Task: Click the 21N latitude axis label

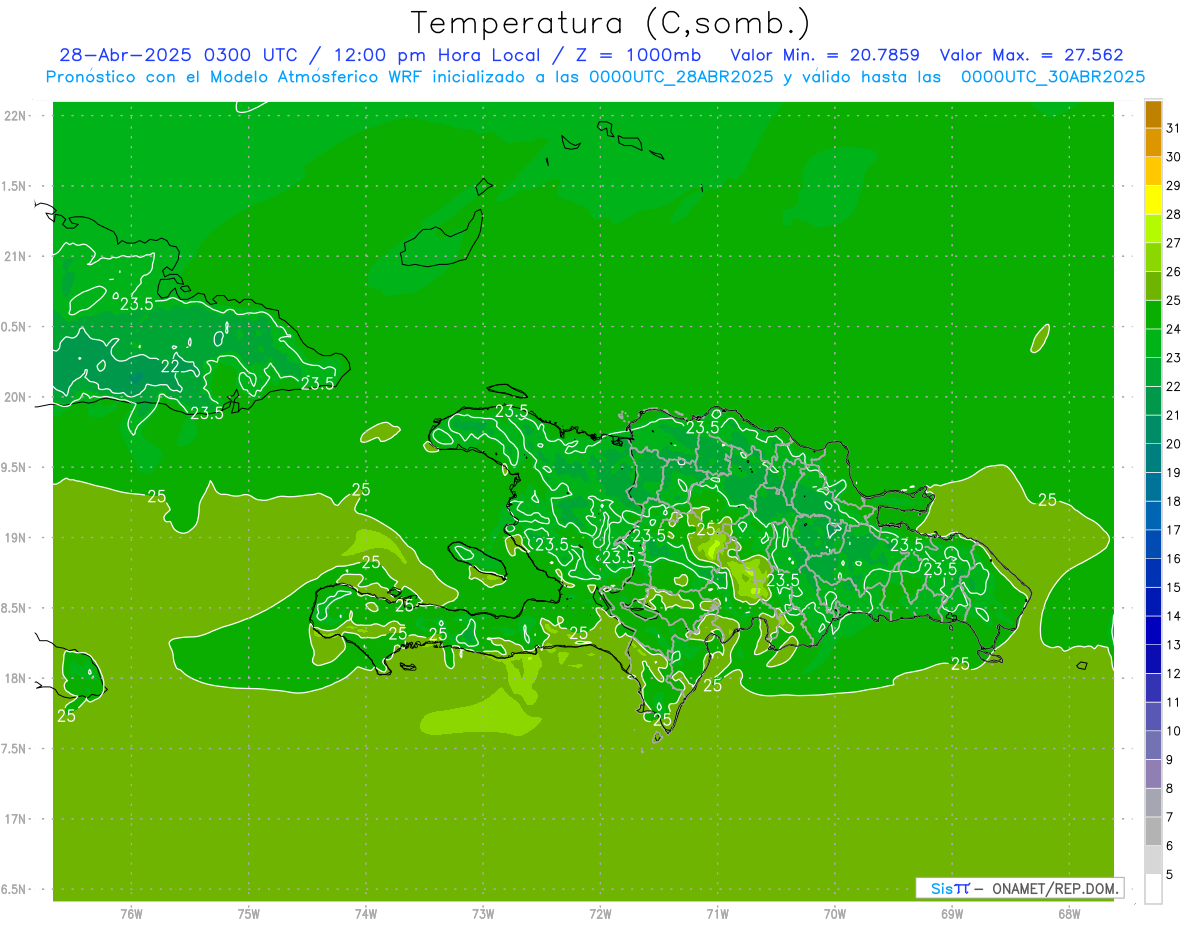Action: [x=17, y=257]
